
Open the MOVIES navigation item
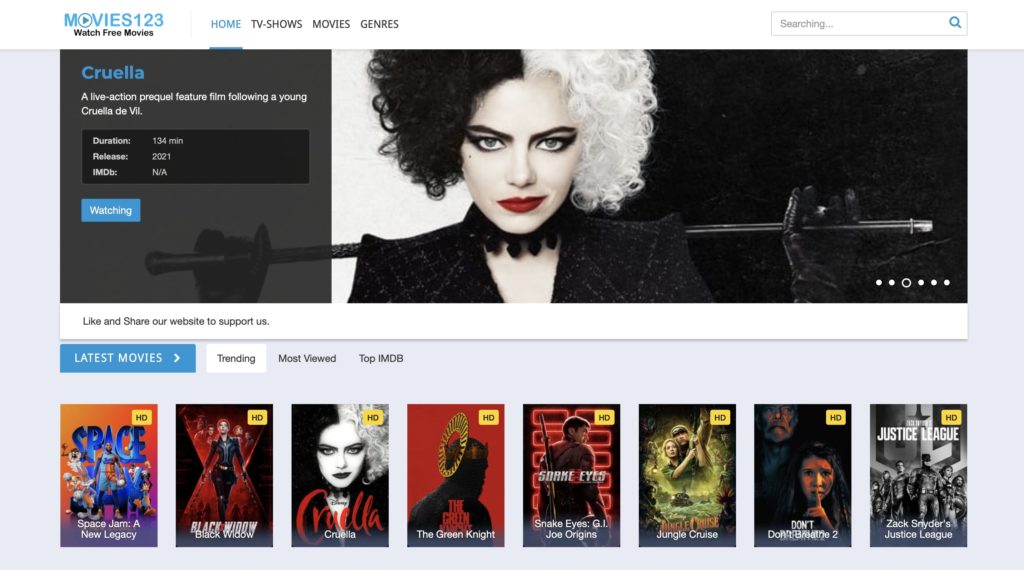pos(331,24)
